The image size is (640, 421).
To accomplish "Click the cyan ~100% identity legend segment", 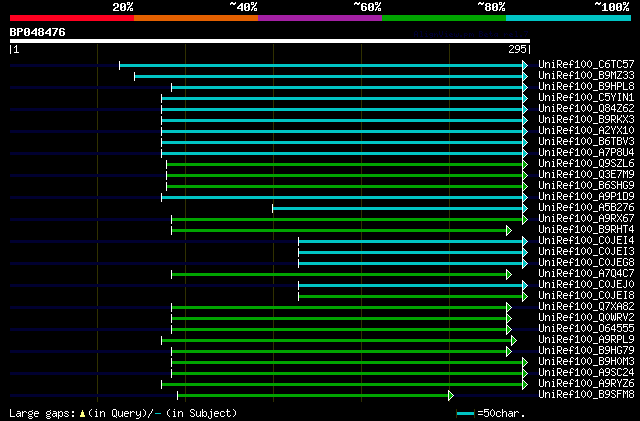I will click(x=569, y=18).
